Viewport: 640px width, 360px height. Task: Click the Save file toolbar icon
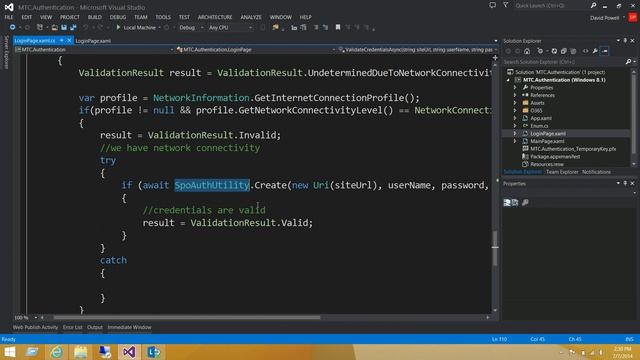tap(64, 27)
